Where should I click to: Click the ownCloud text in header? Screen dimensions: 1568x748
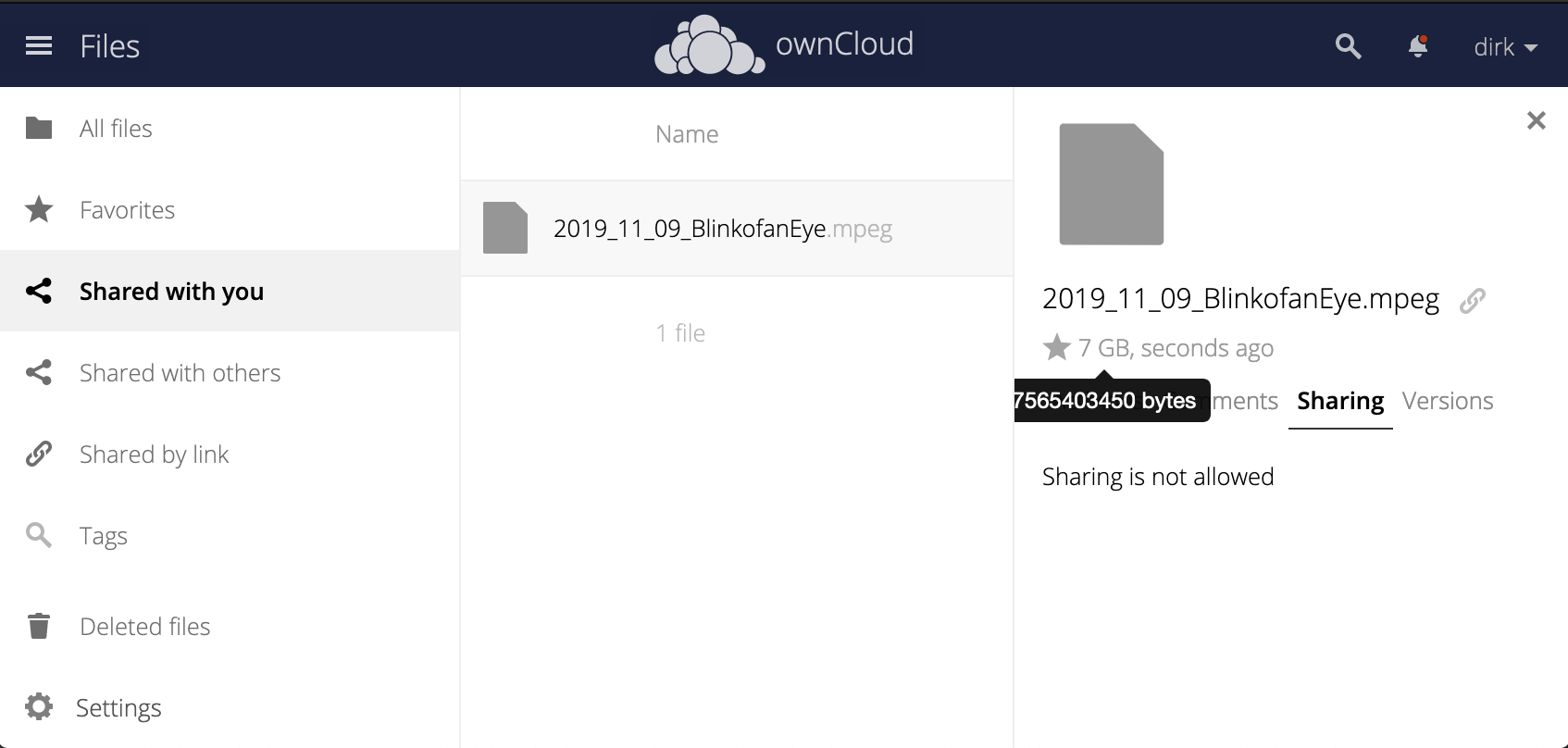[x=844, y=44]
